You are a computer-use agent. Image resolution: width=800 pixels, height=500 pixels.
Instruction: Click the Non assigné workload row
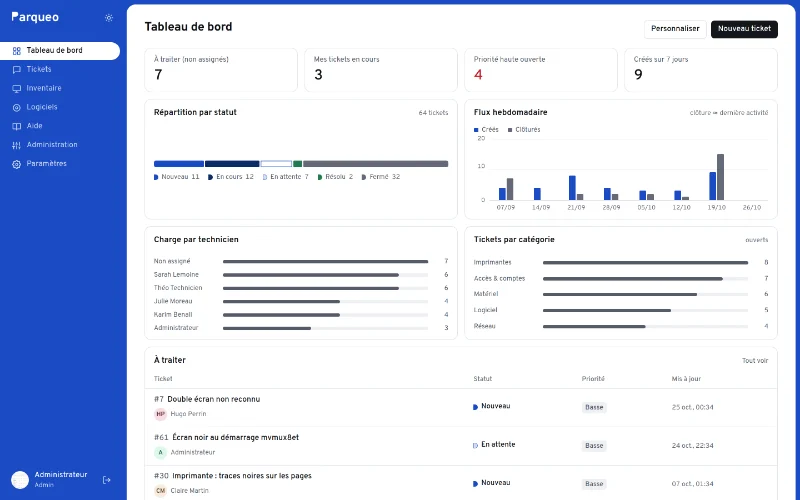(x=301, y=261)
